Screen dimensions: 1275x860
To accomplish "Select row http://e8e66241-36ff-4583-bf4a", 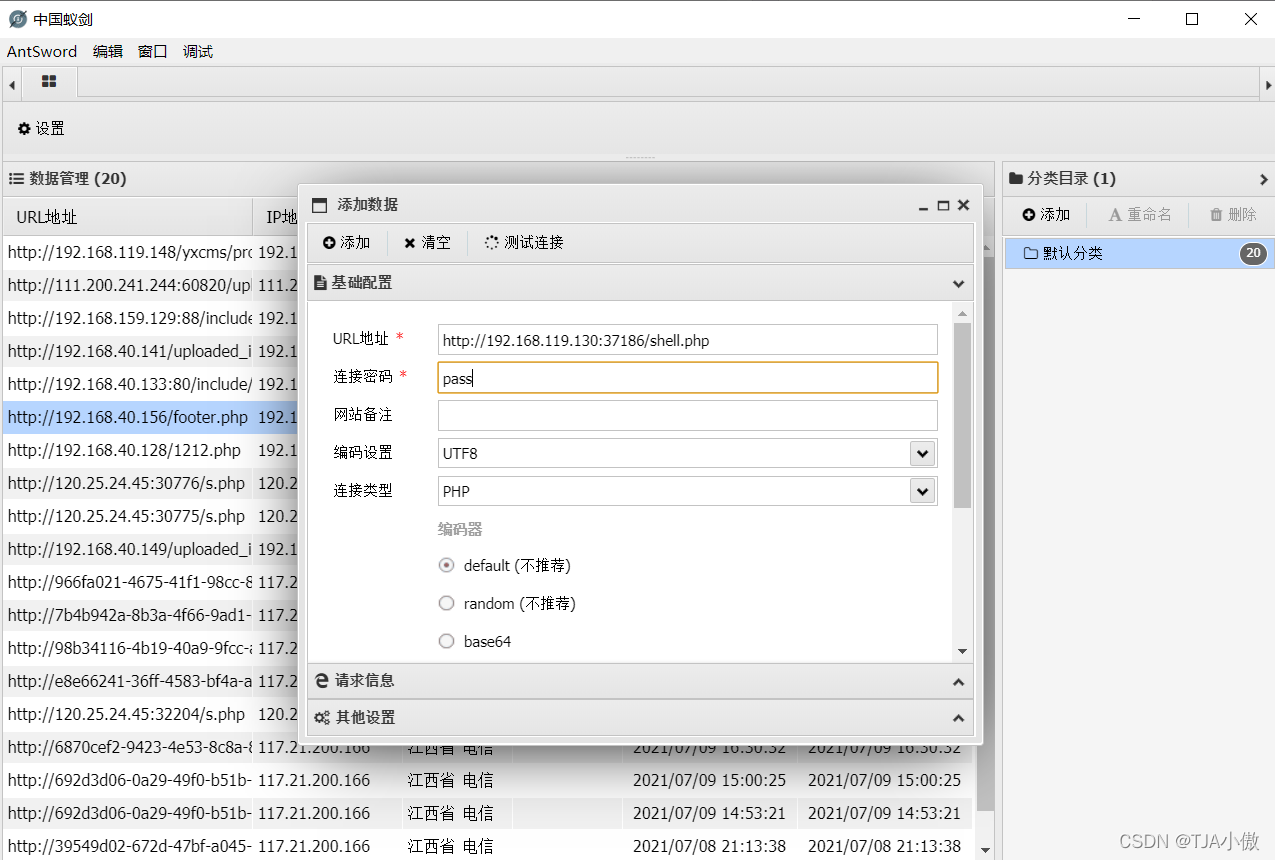I will [x=150, y=681].
